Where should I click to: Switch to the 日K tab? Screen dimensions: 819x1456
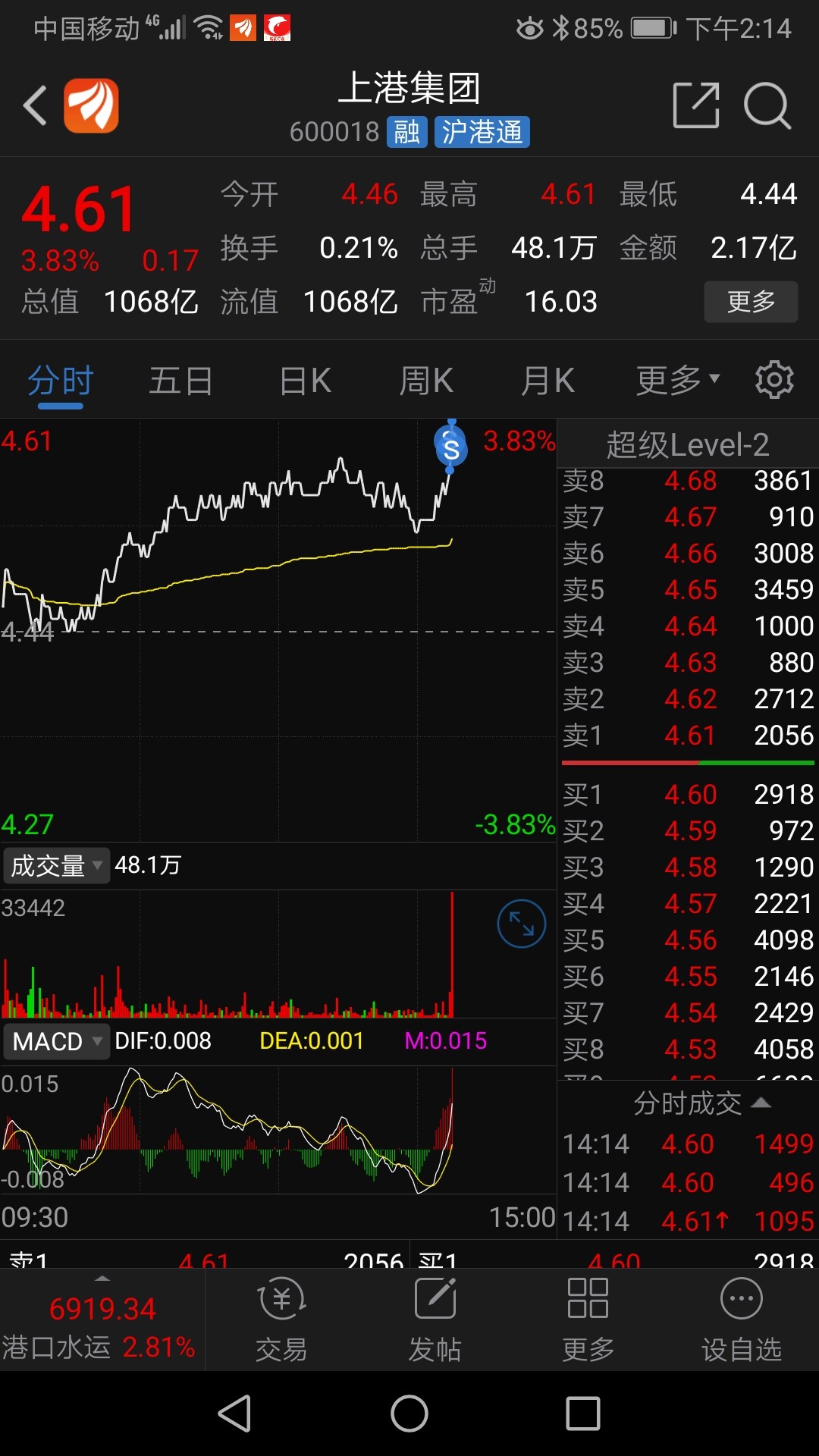(x=305, y=380)
